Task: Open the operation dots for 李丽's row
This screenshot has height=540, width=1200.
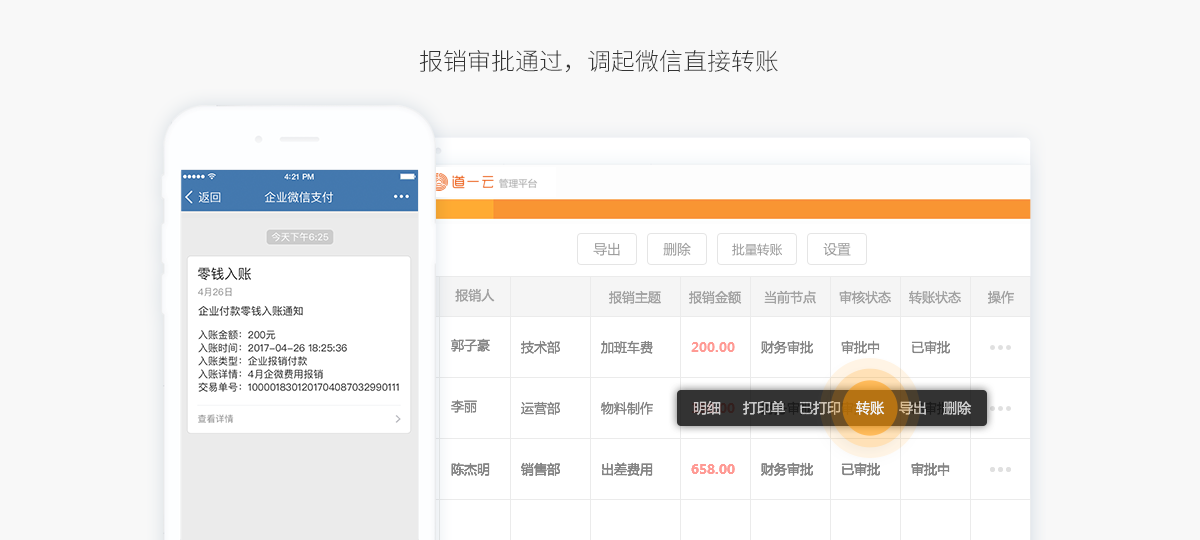Action: 1000,409
